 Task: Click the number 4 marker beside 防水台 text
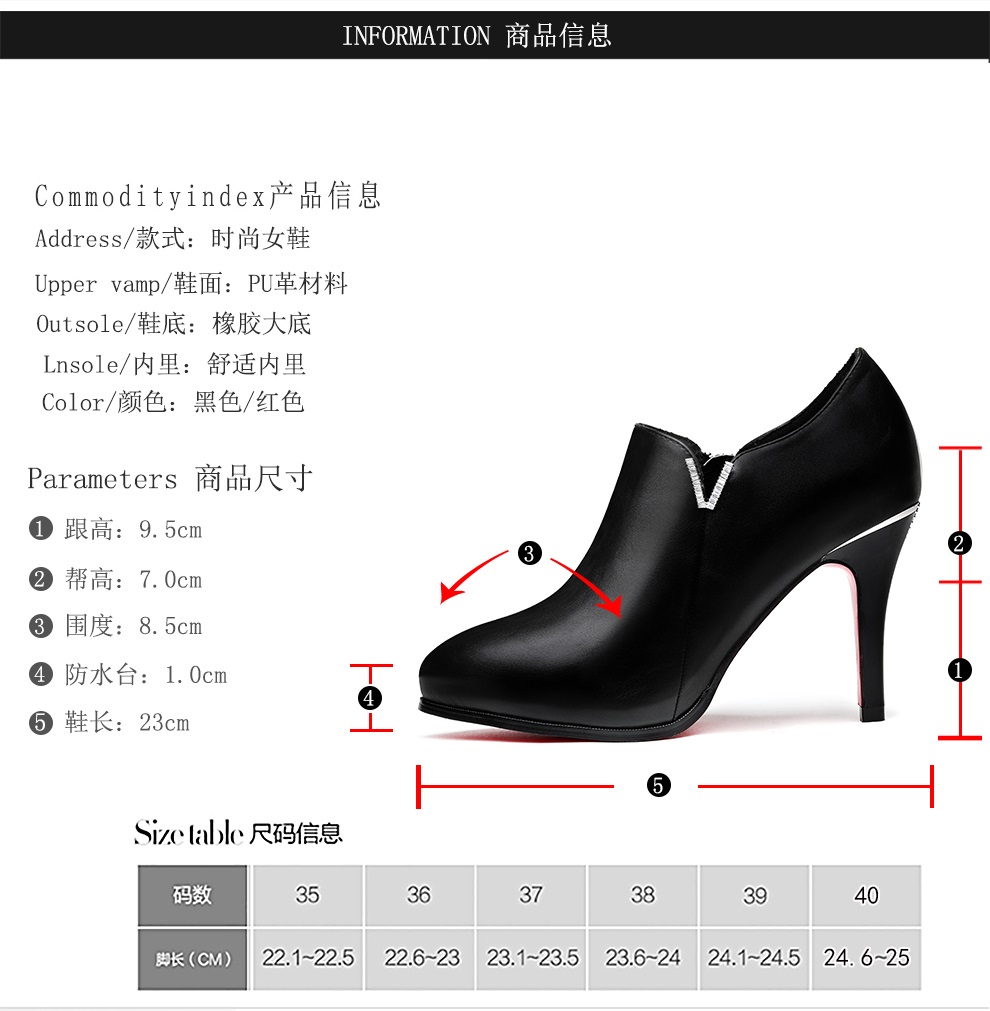(x=40, y=674)
